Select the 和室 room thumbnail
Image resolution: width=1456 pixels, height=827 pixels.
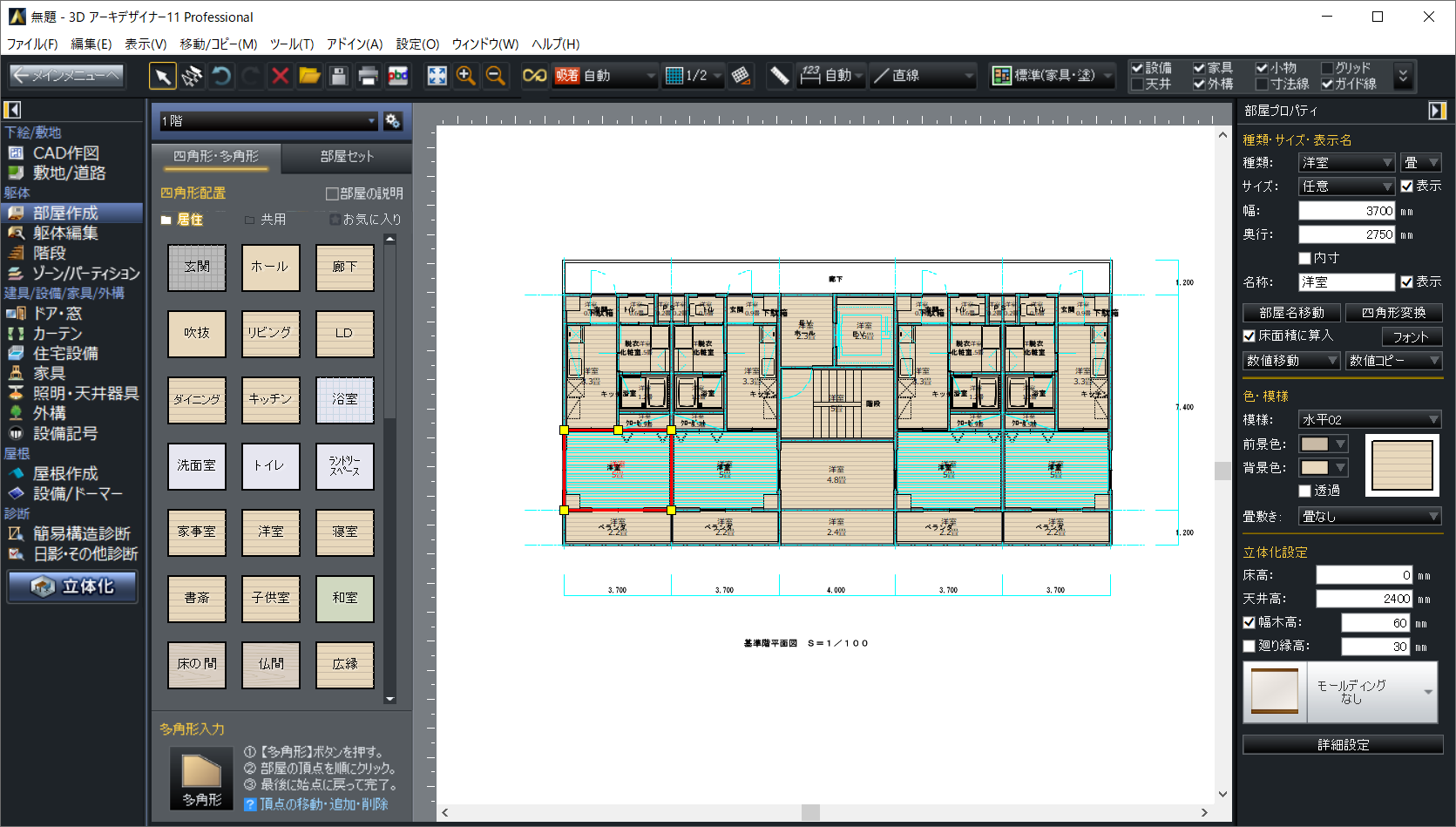pos(345,598)
